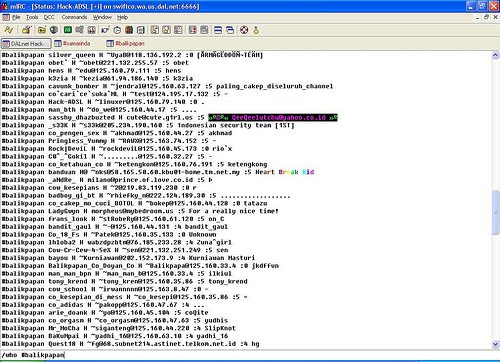Click the k3zia row
The height and width of the screenshot is (362, 500).
coord(97,78)
